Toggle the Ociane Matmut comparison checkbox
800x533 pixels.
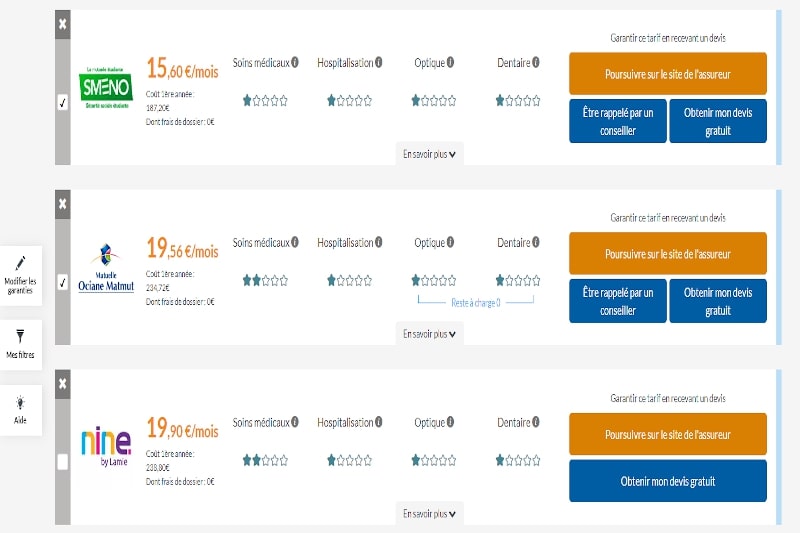click(63, 281)
